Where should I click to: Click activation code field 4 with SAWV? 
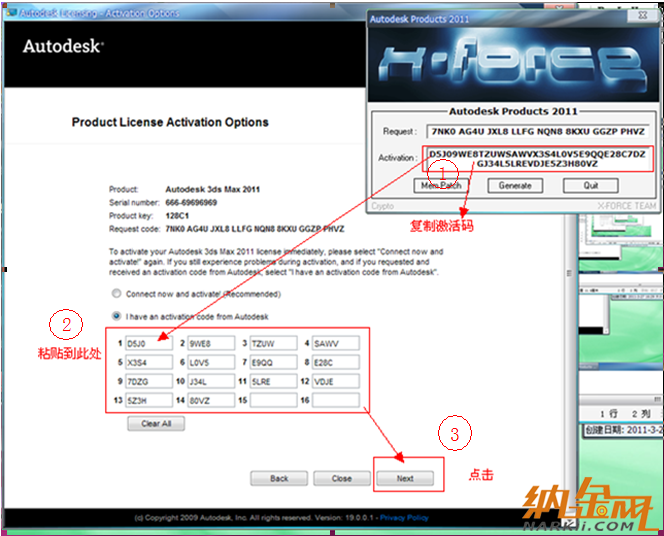tap(335, 344)
